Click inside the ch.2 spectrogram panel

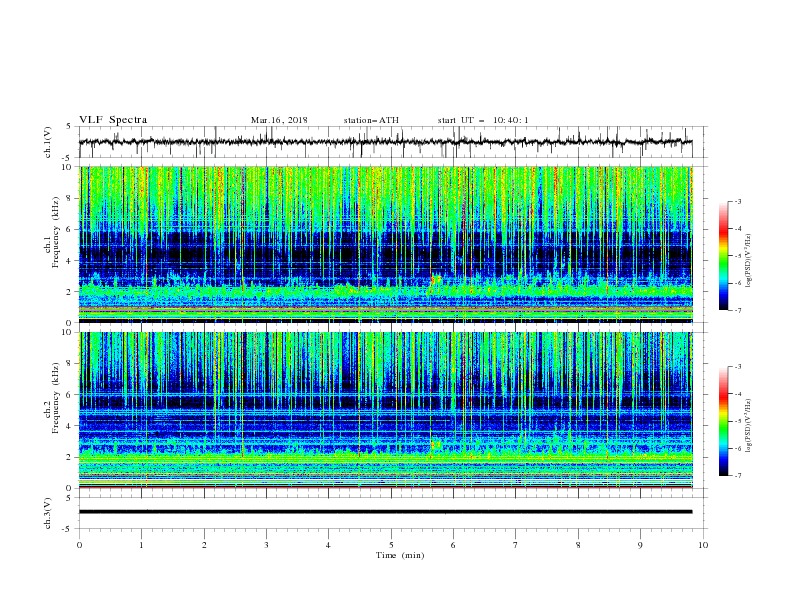[385, 410]
